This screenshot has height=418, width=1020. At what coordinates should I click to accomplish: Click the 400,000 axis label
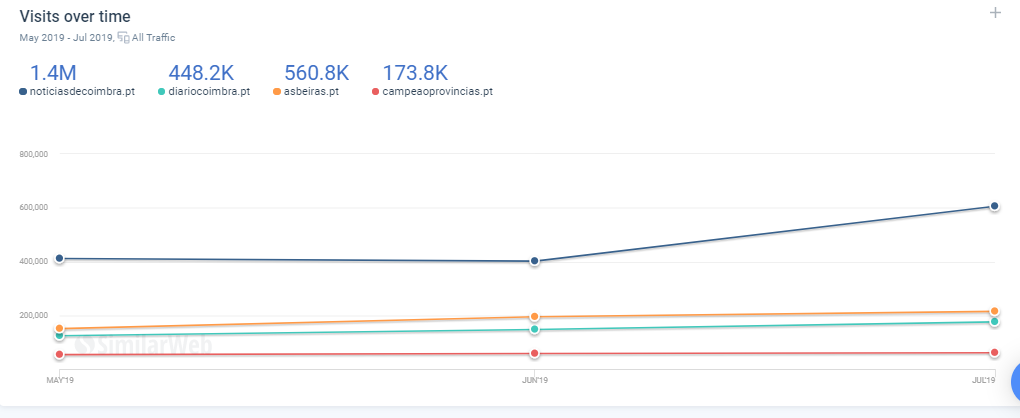(x=36, y=261)
